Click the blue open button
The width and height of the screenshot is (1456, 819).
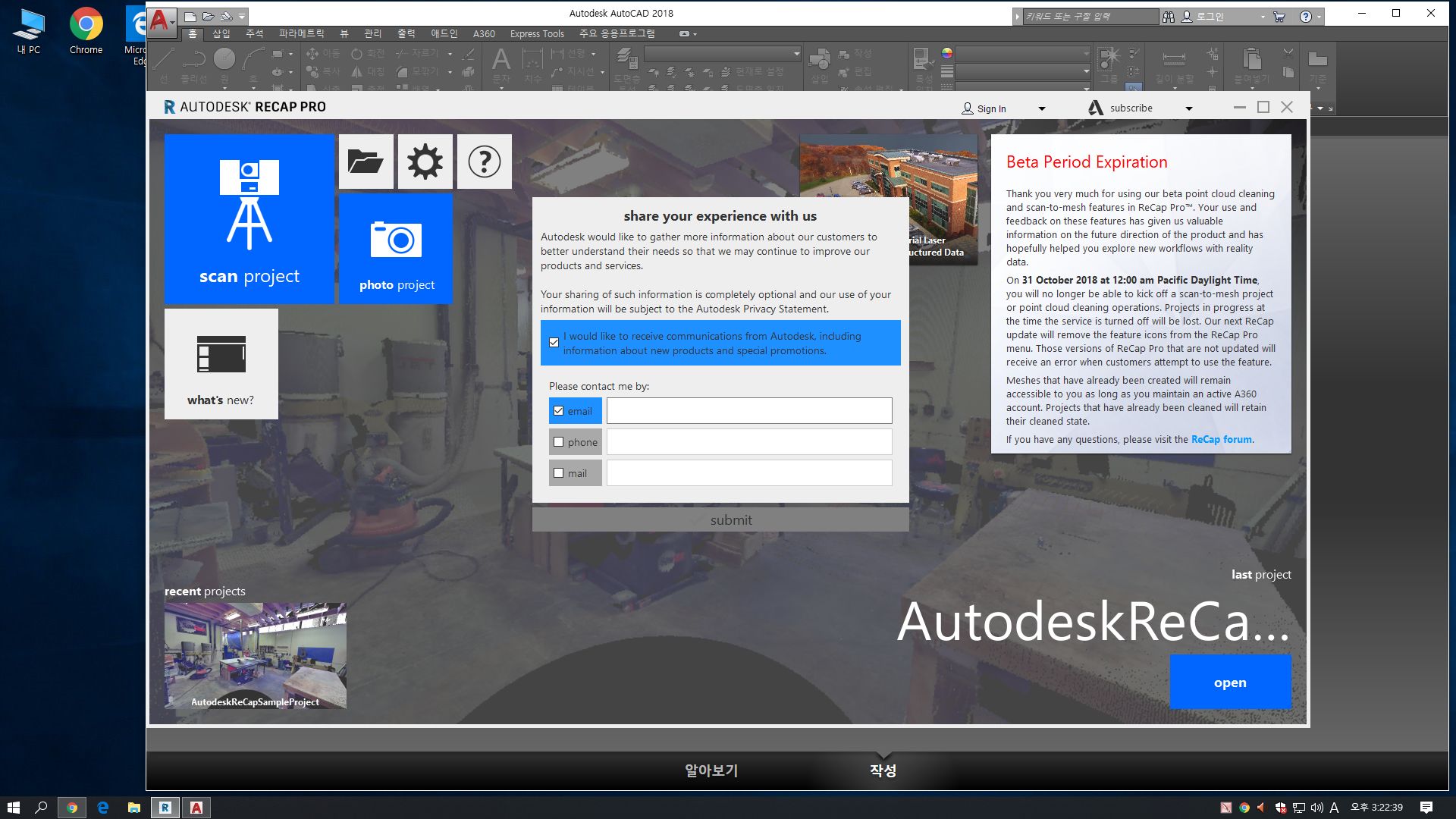pos(1230,682)
